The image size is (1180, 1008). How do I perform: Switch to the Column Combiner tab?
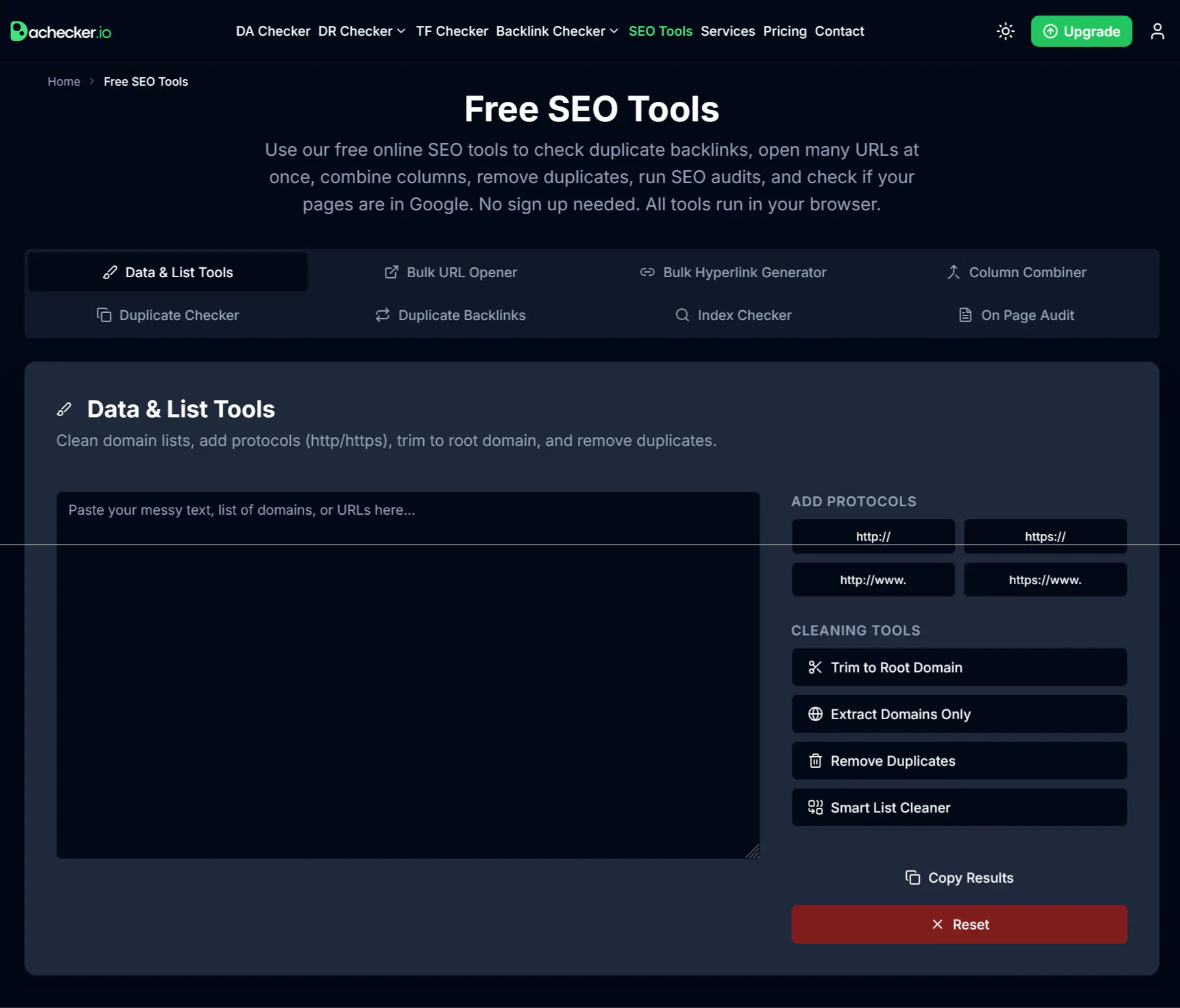tap(1016, 272)
